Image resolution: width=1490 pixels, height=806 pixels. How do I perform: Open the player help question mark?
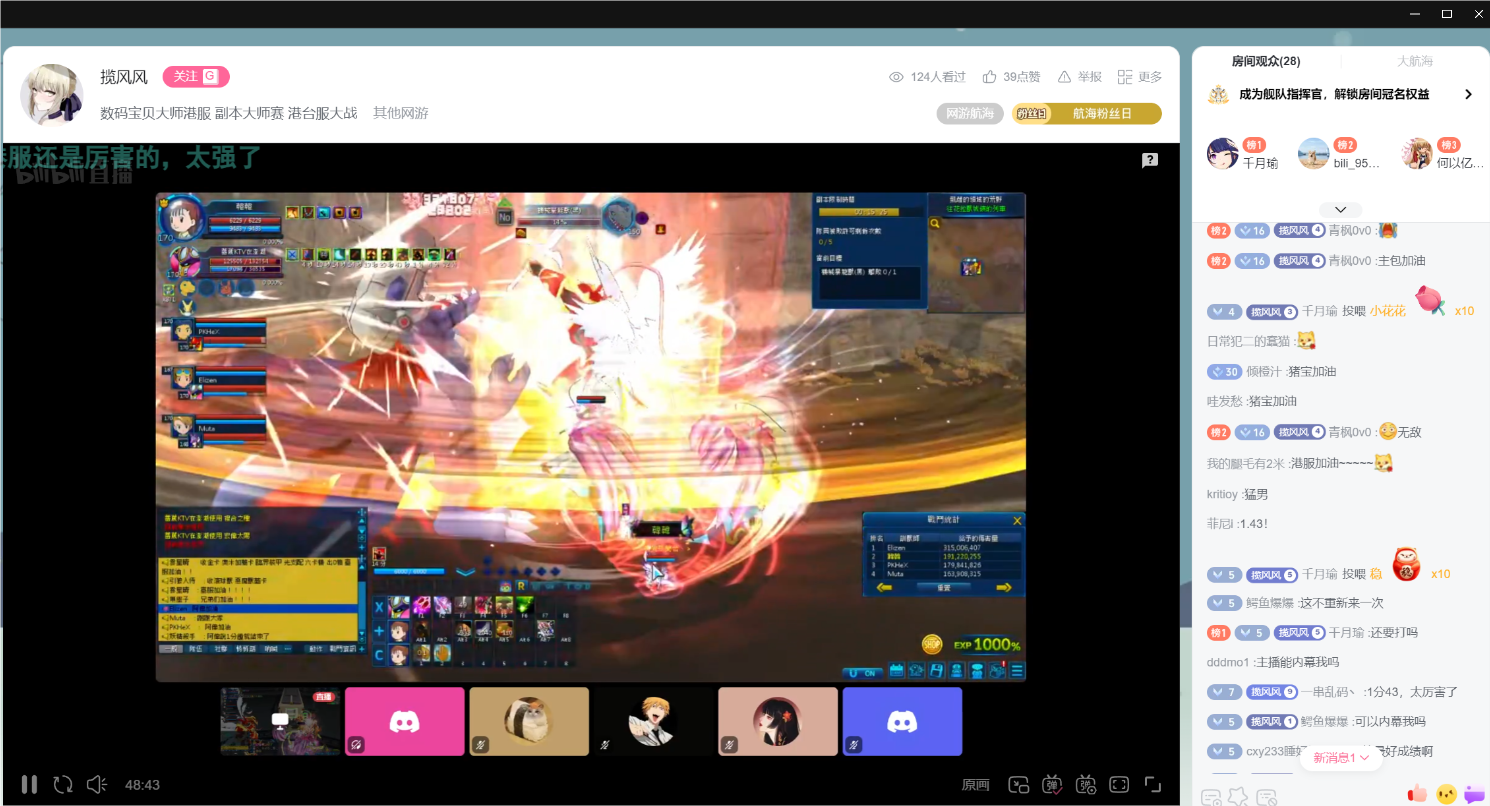(1150, 160)
